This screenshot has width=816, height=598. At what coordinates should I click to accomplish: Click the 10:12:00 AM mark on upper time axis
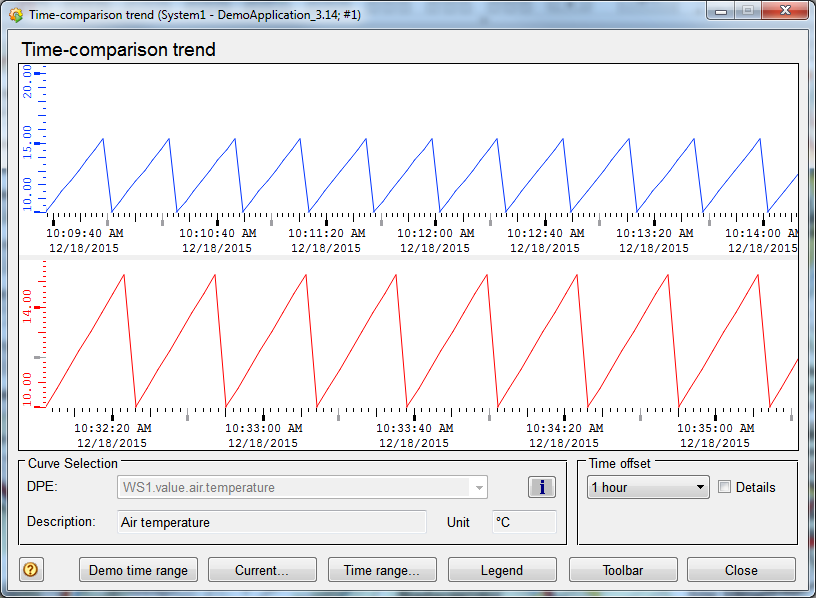[436, 232]
